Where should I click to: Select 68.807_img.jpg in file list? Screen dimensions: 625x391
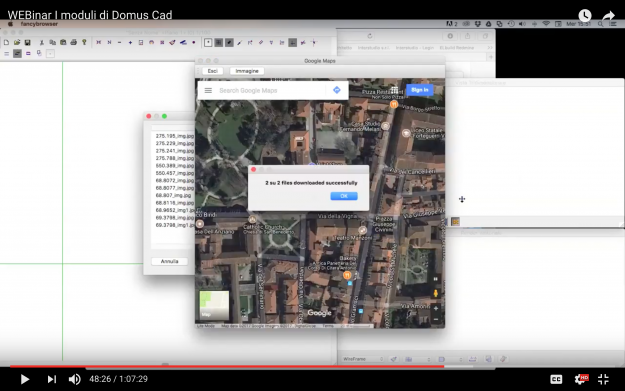[x=173, y=195]
